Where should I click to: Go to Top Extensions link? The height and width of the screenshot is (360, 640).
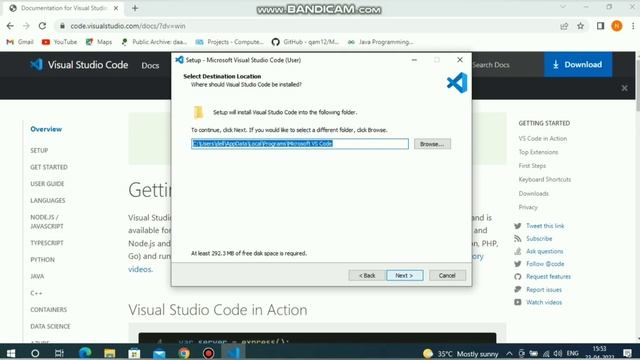[538, 152]
